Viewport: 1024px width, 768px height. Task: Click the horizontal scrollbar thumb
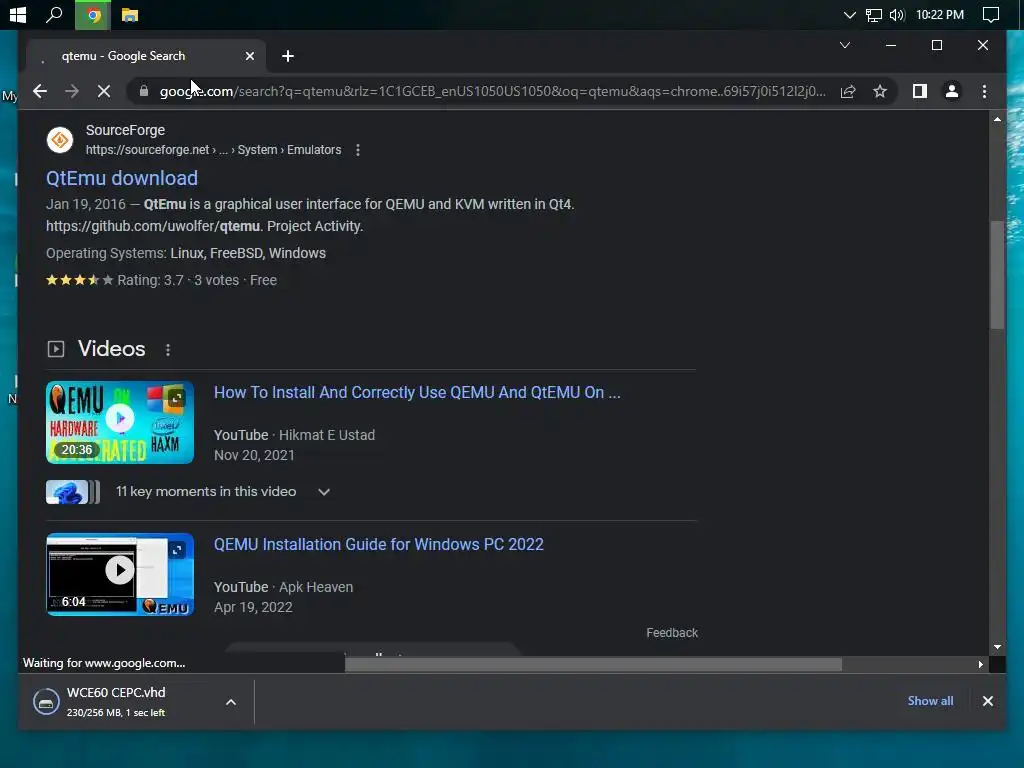(593, 665)
